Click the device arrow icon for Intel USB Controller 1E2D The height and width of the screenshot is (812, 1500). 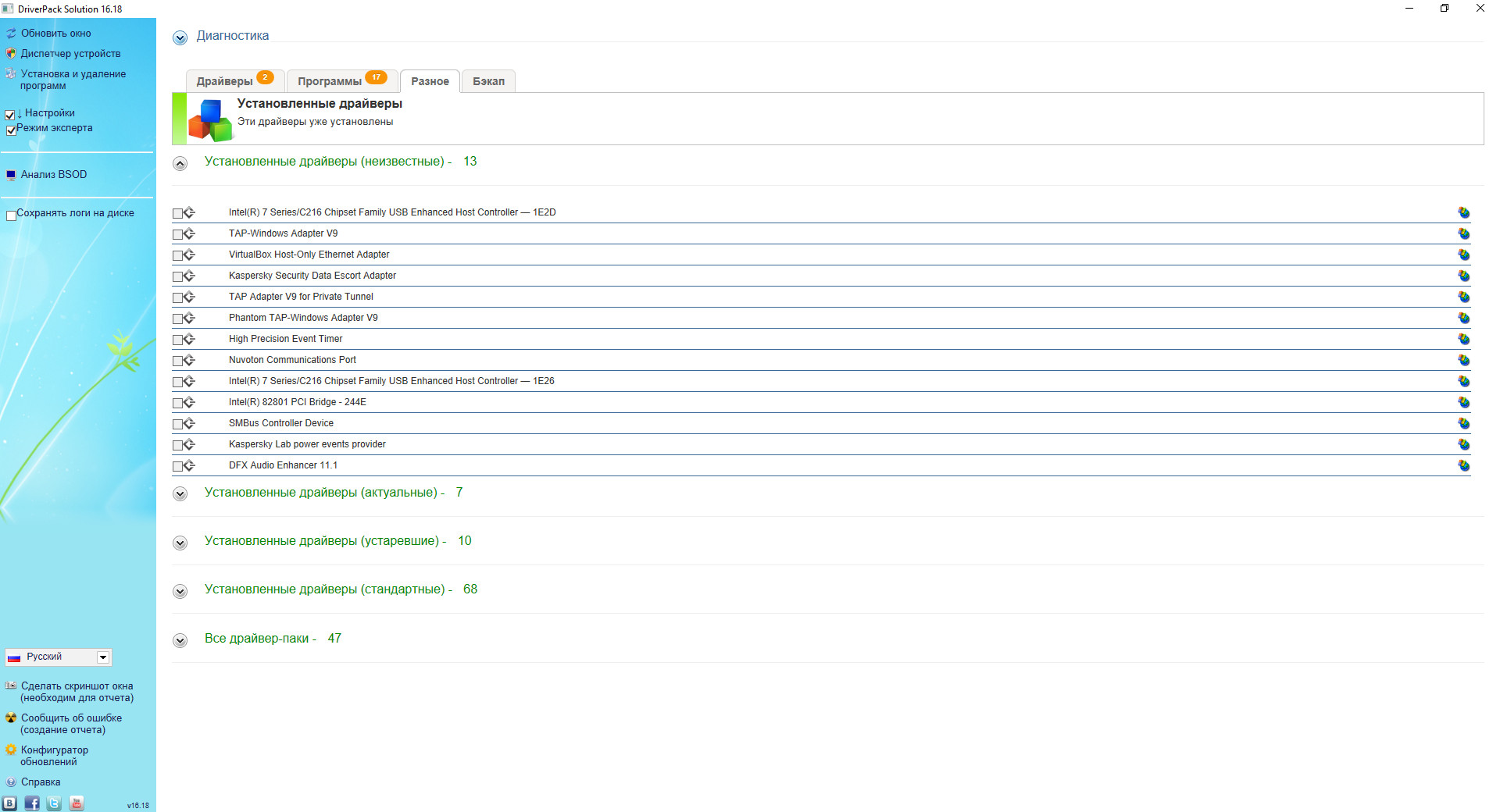[189, 212]
